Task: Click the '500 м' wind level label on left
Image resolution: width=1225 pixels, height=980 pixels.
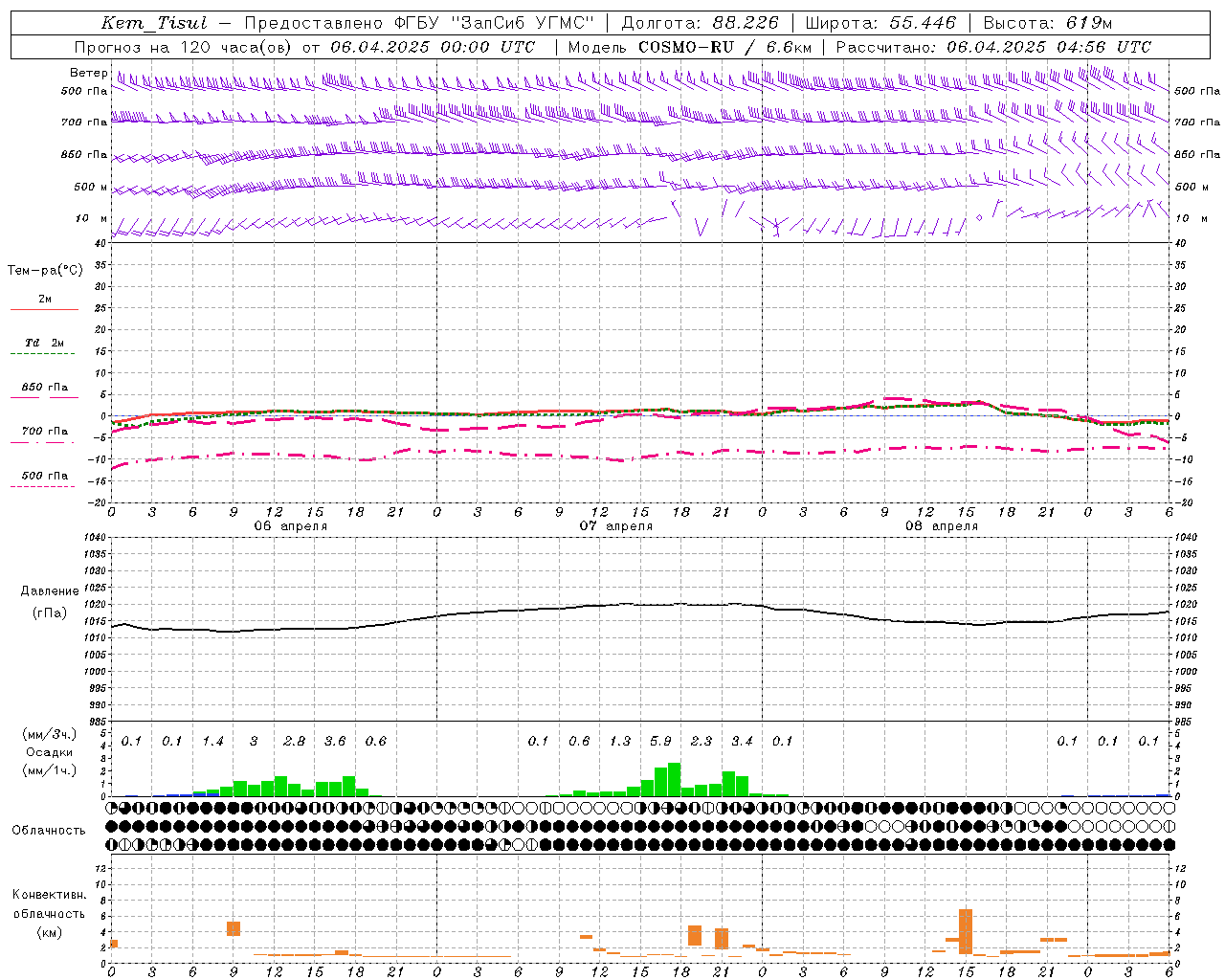Action: click(91, 187)
